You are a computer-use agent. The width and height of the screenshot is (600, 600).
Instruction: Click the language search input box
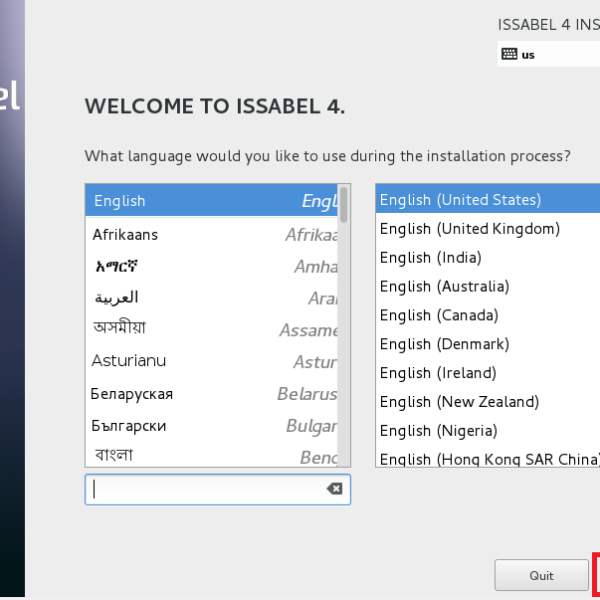(205, 489)
